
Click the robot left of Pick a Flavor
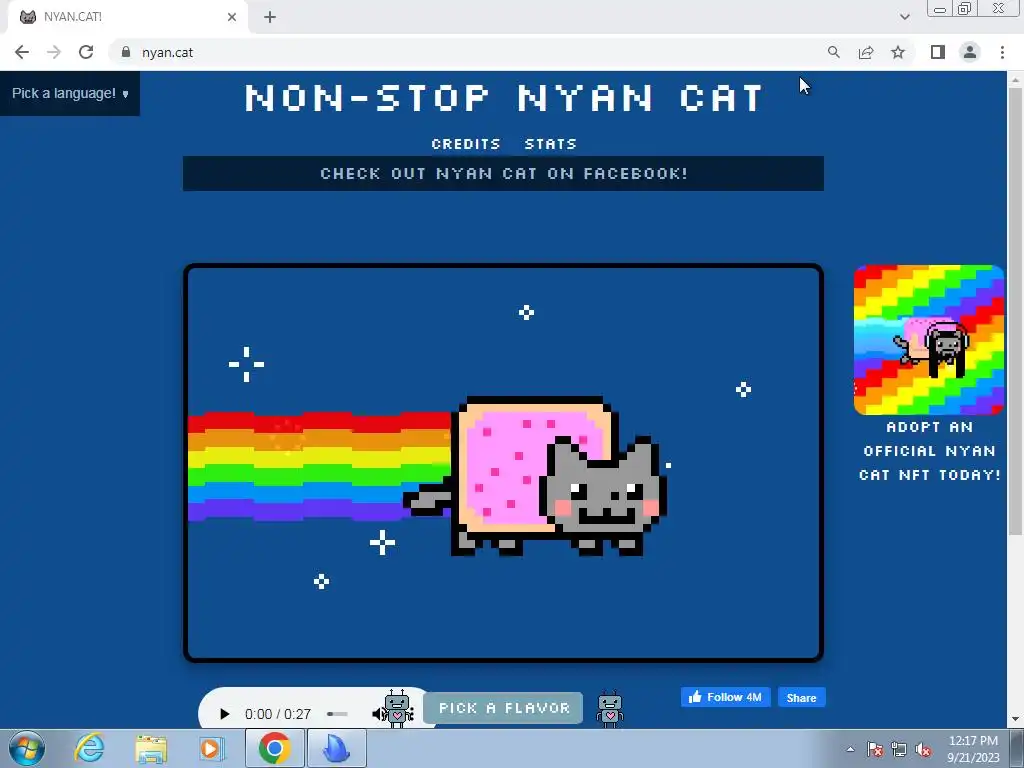pyautogui.click(x=398, y=708)
